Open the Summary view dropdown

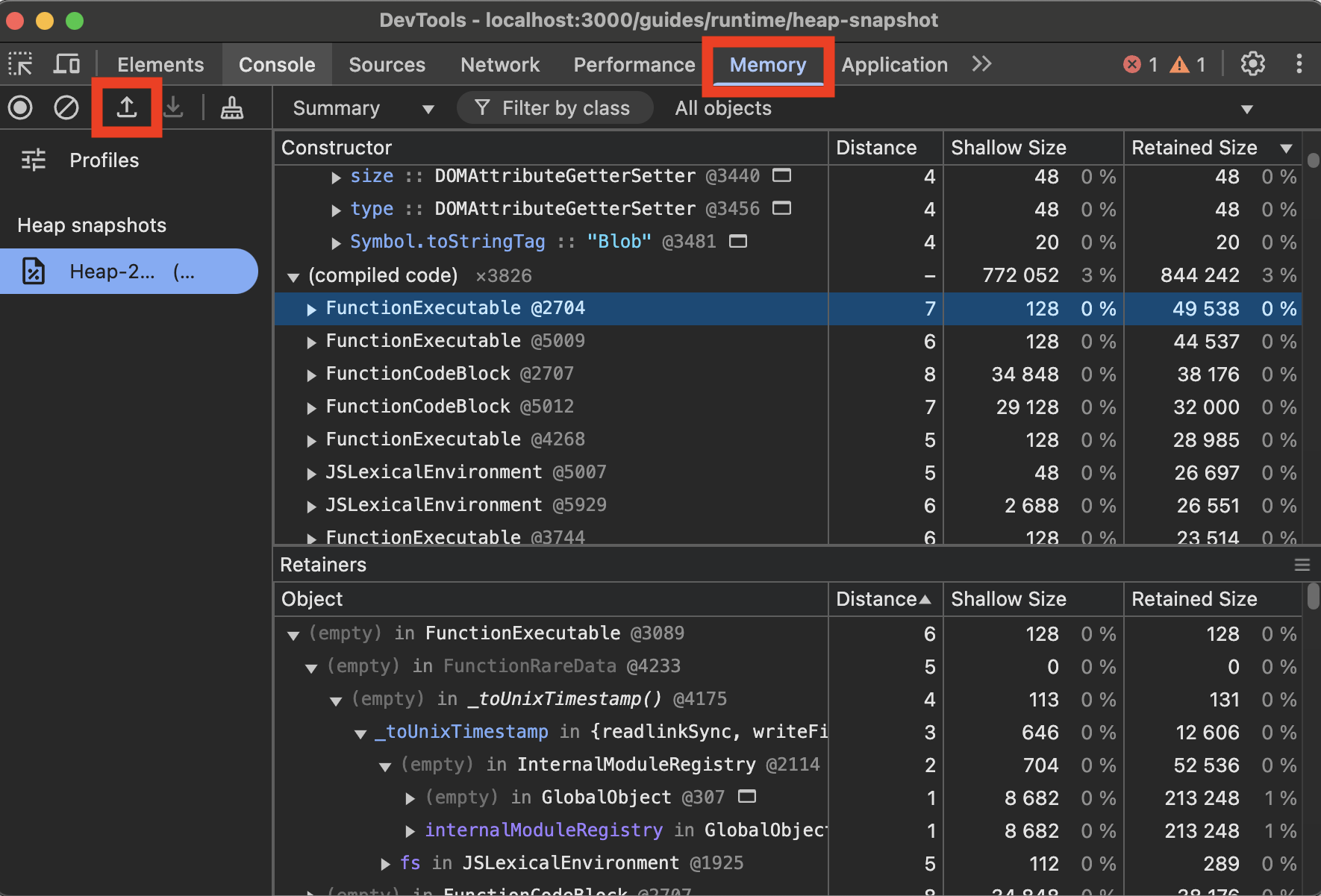pos(362,107)
